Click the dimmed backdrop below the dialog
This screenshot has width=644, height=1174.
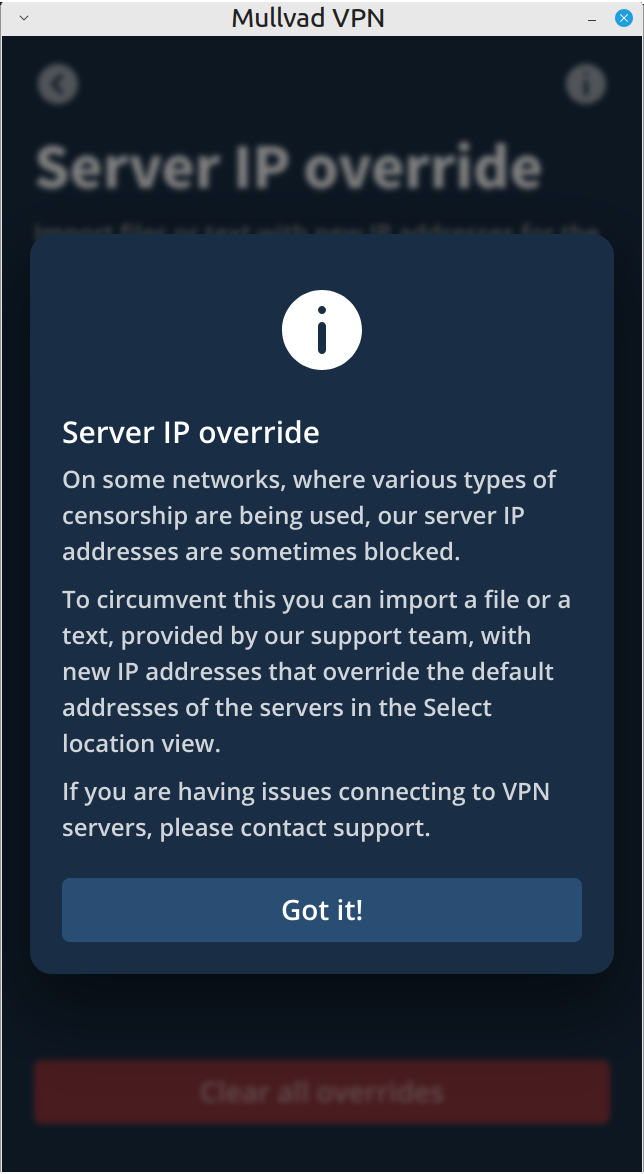322,1015
